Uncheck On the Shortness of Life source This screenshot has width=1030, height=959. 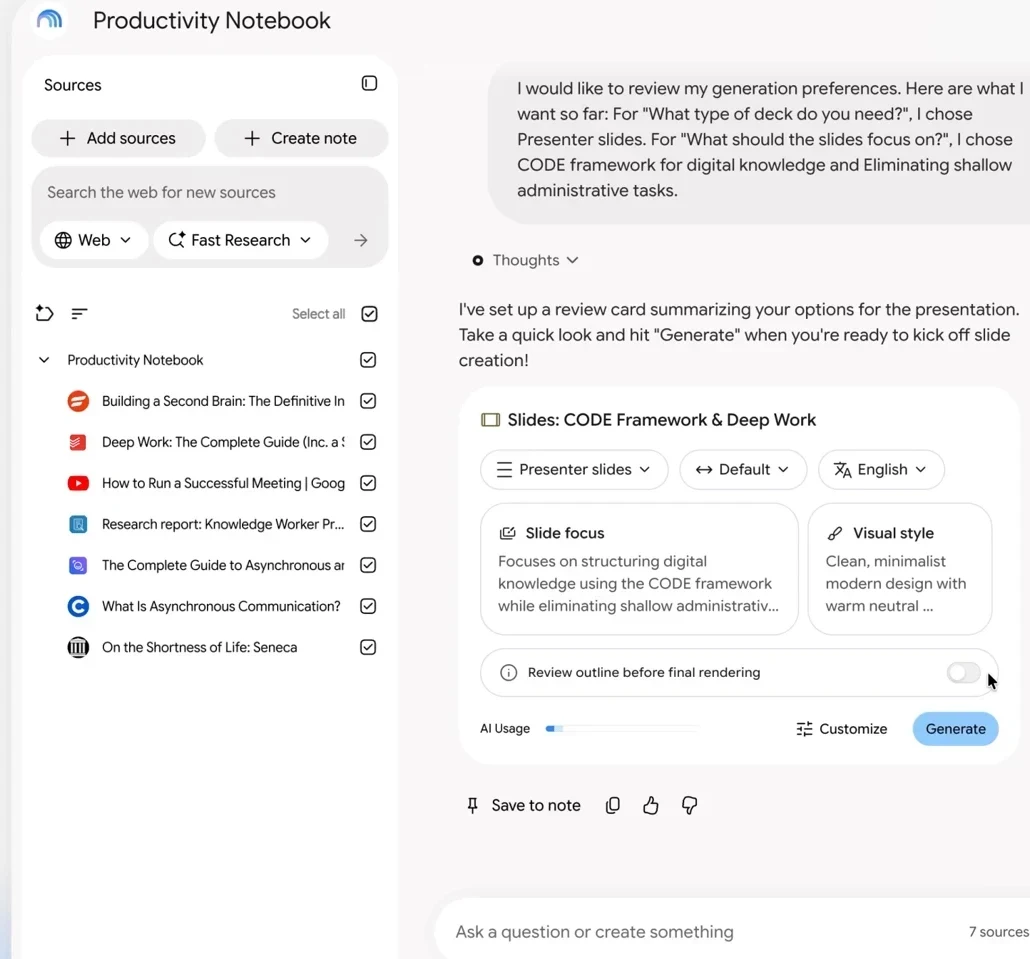[x=368, y=647]
